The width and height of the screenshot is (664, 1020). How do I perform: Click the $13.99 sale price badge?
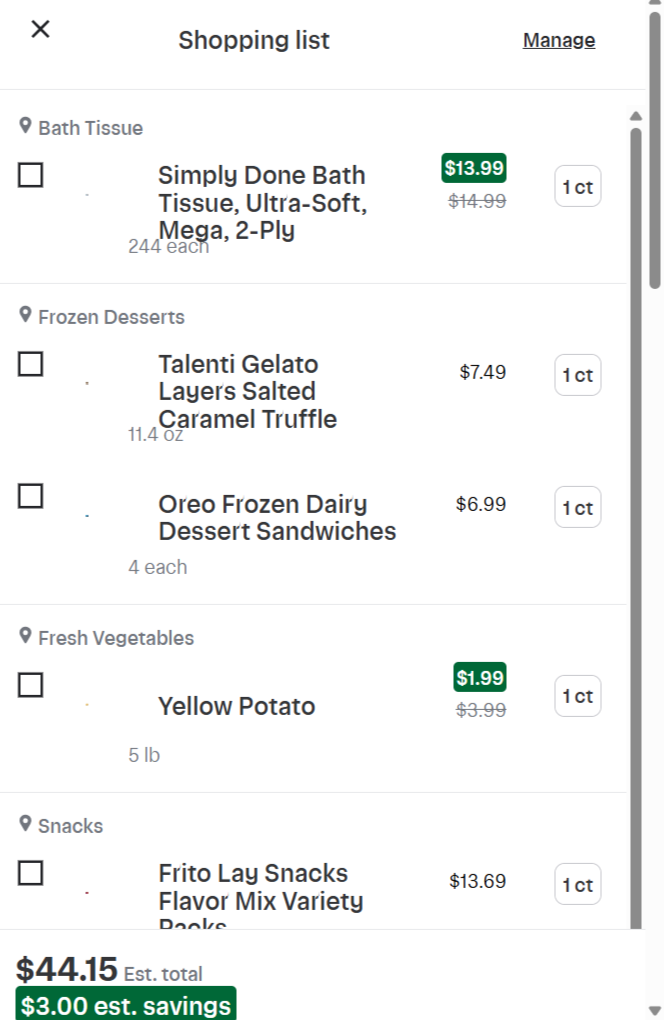(x=474, y=168)
